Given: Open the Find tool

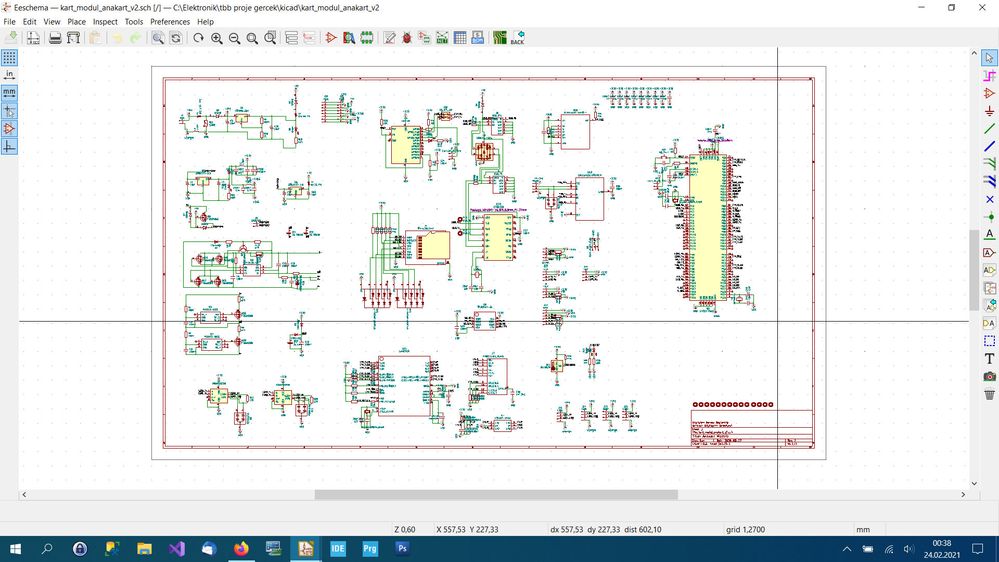Looking at the screenshot, I should tap(158, 38).
